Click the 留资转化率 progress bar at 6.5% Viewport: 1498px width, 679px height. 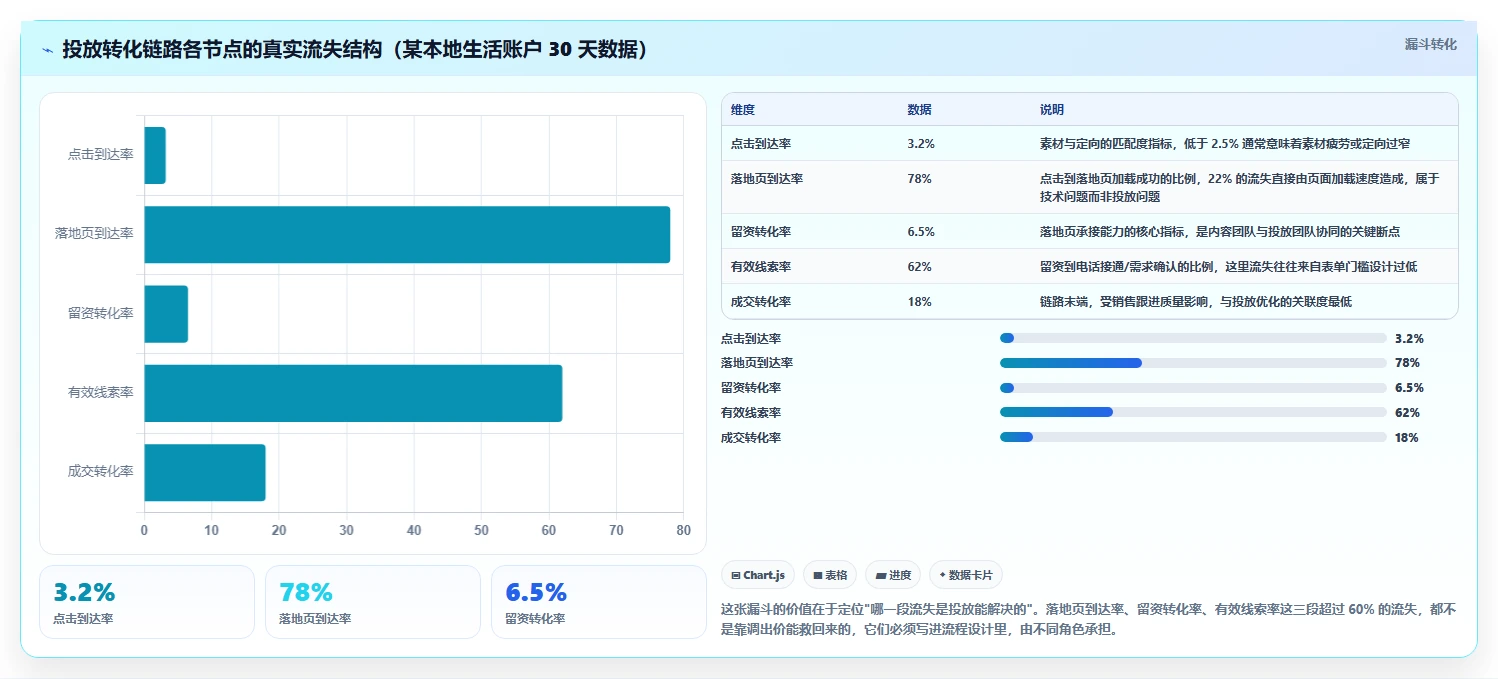coord(1193,388)
